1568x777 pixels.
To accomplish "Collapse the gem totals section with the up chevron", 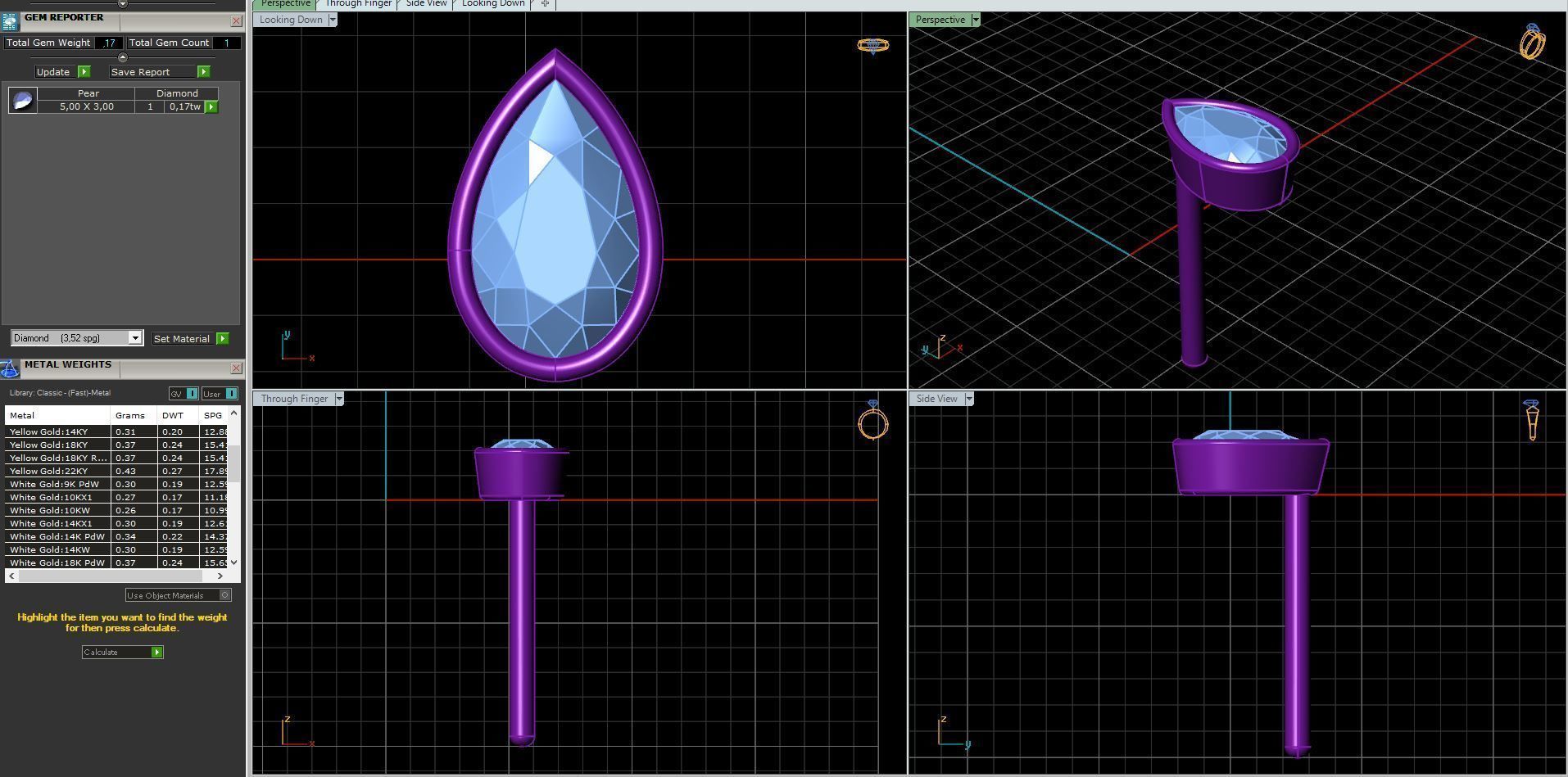I will click(122, 57).
